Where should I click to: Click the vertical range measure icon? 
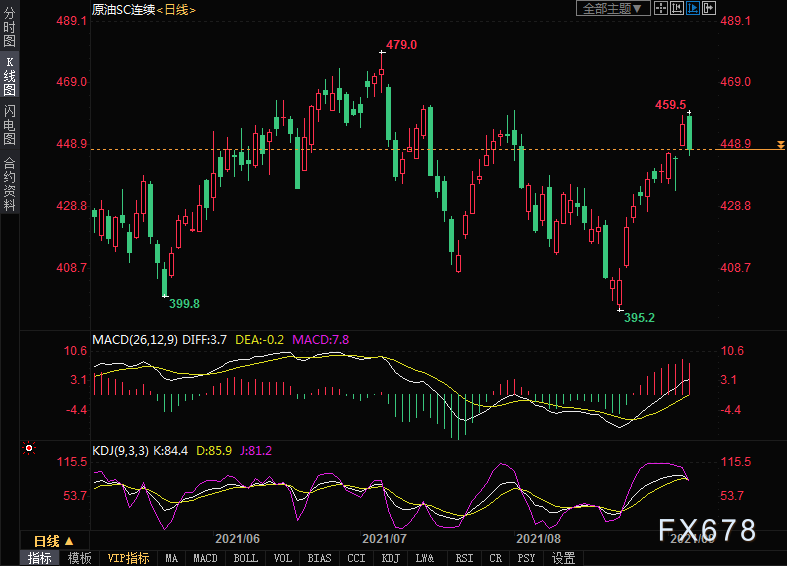tap(678, 8)
